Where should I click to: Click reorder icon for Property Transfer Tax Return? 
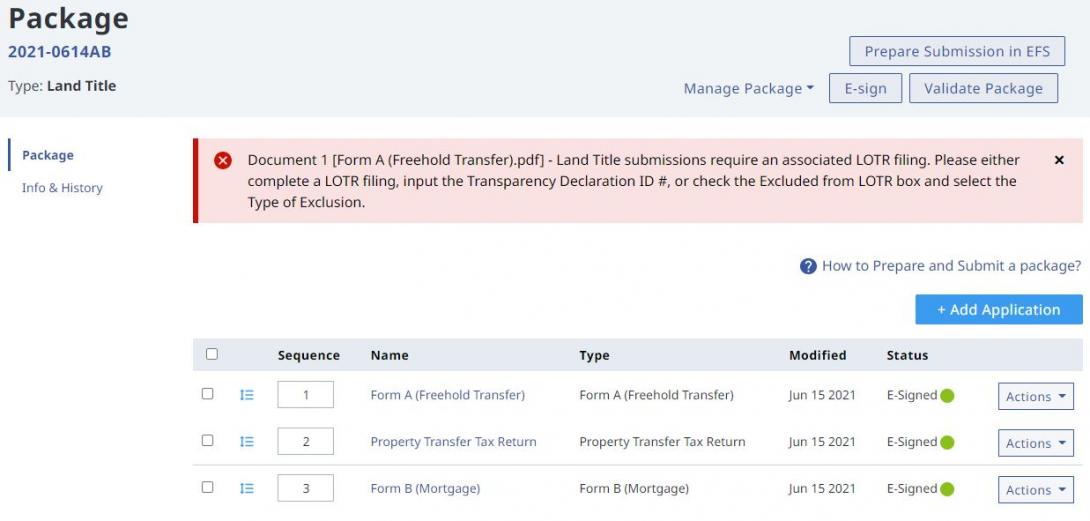[x=247, y=442]
